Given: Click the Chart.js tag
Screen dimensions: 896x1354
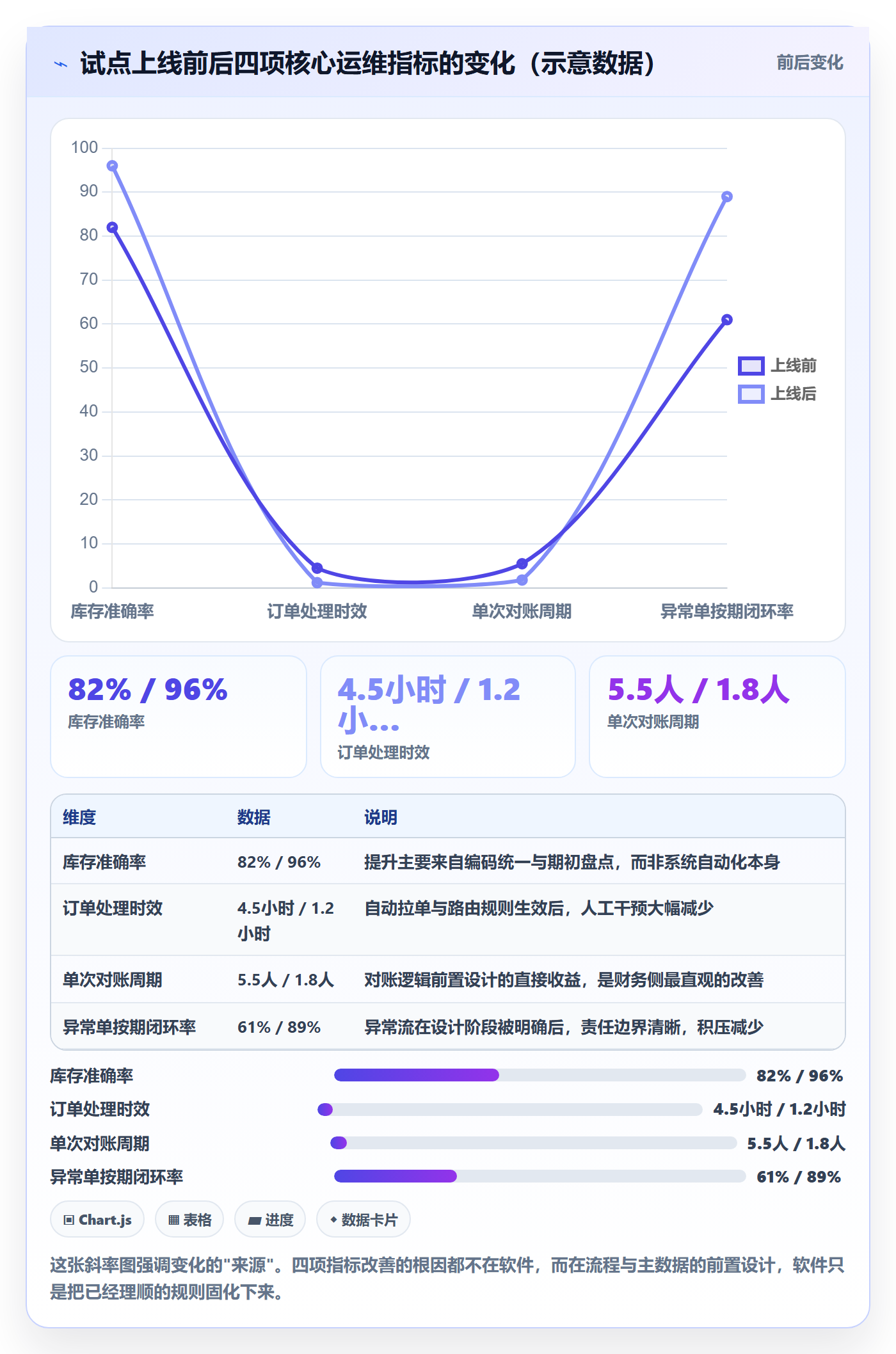Looking at the screenshot, I should [x=97, y=1220].
